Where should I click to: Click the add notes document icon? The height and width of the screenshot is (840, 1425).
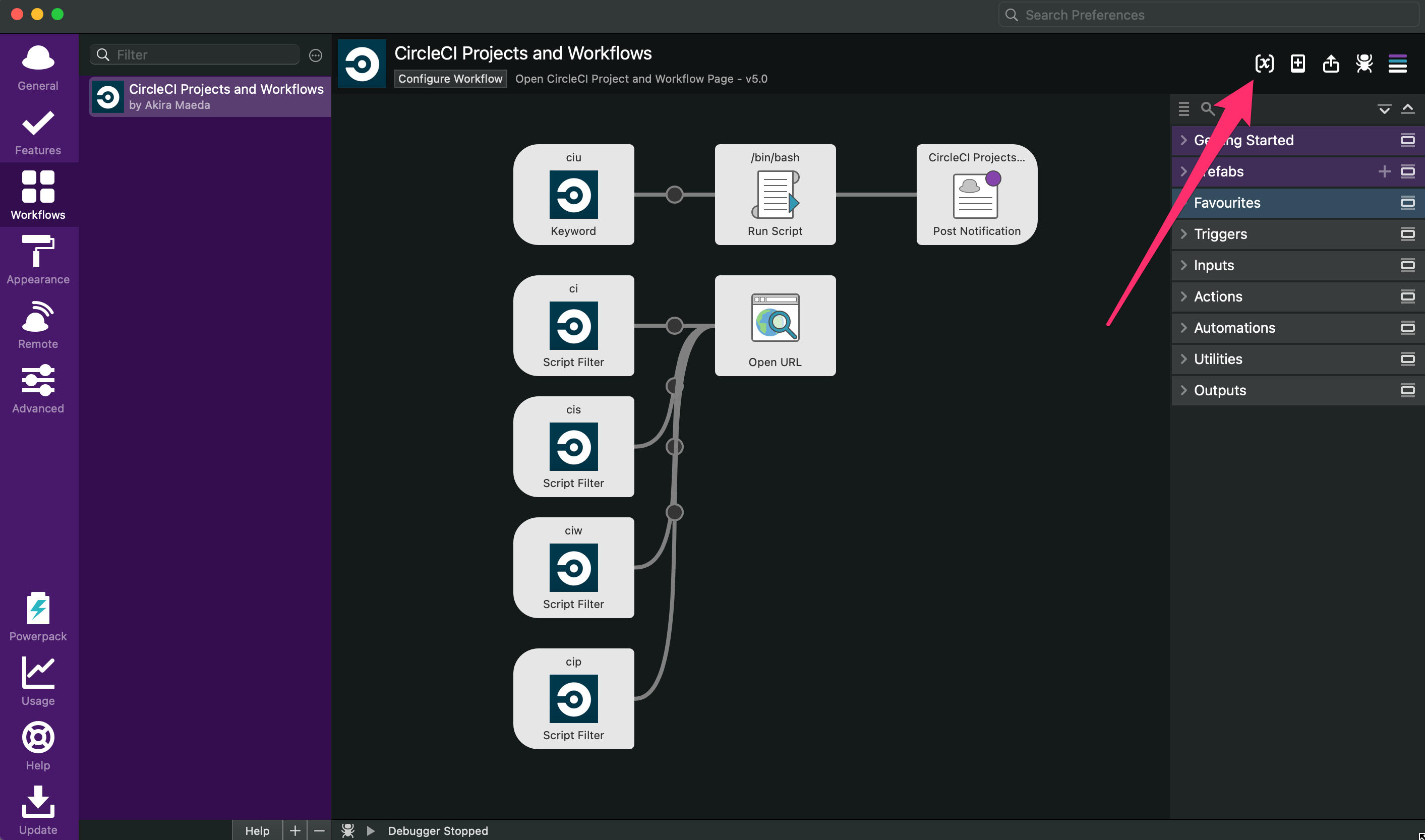pos(1297,64)
